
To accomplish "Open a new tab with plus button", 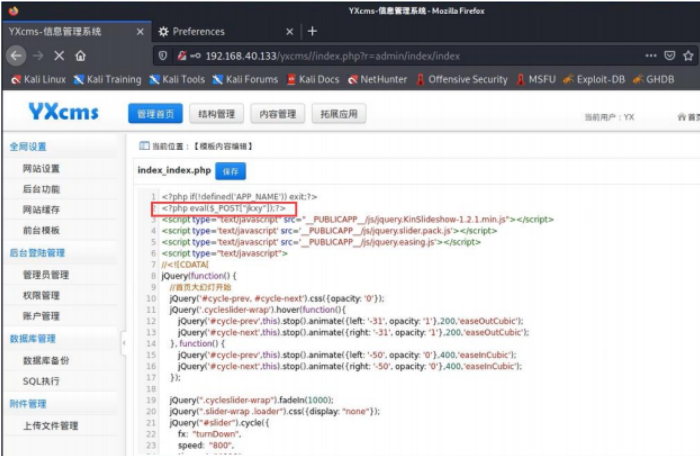I will 312,31.
